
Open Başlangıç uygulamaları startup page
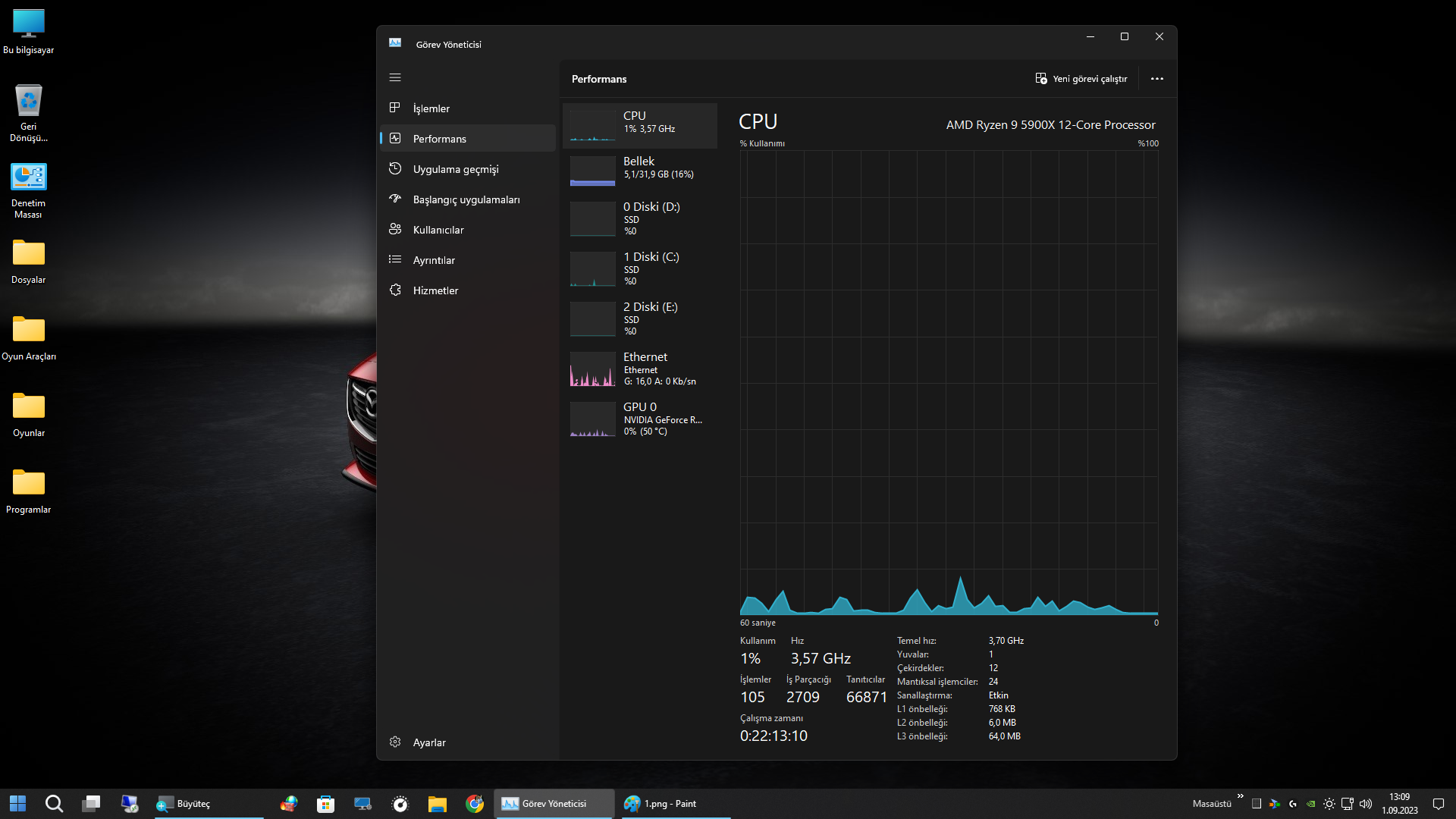click(466, 199)
